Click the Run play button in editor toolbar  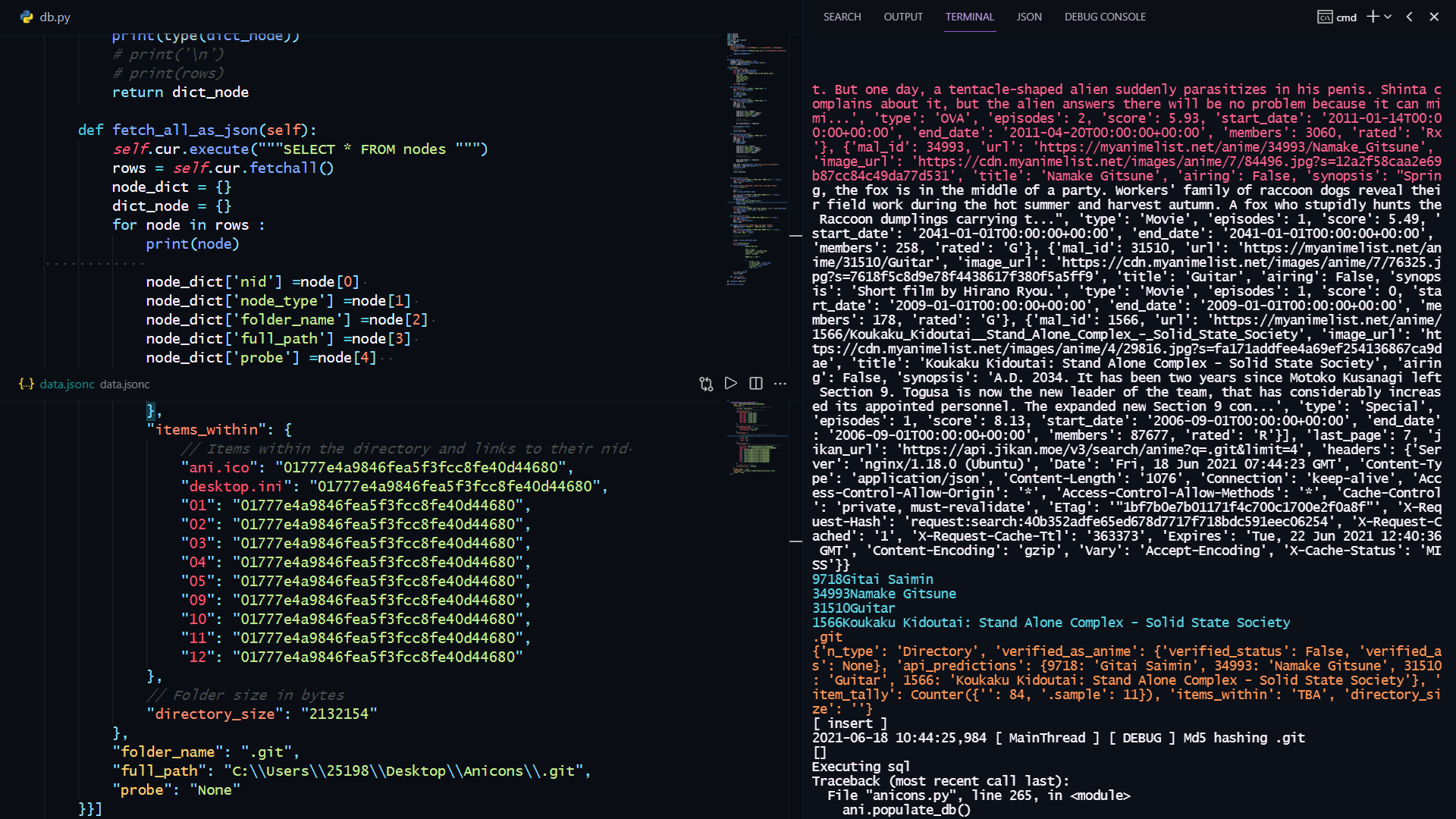731,384
